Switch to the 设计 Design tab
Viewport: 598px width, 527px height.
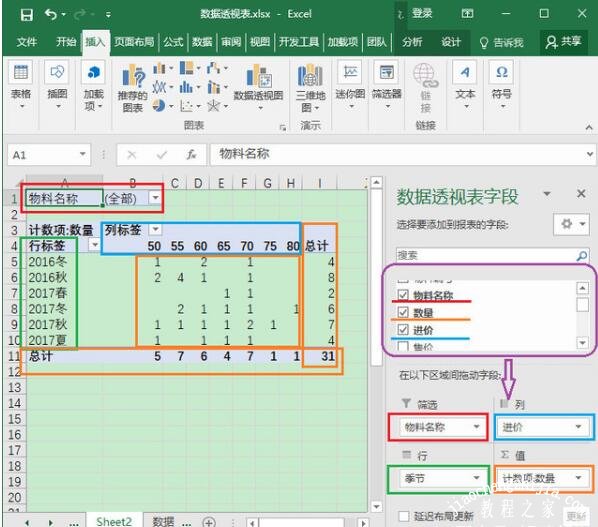451,42
